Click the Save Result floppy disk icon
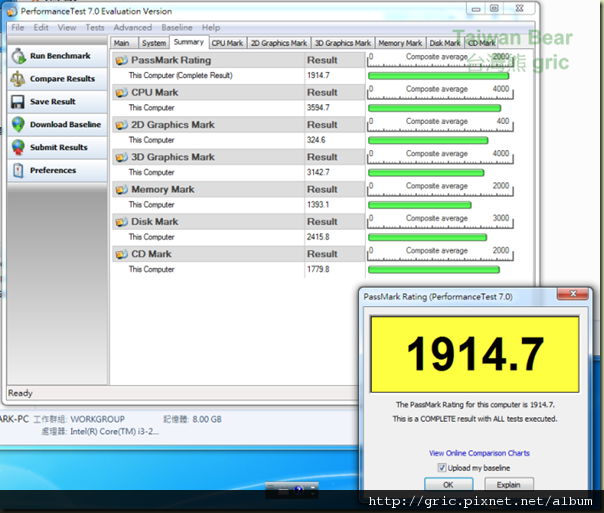Screen dimensions: 604x513 18,102
